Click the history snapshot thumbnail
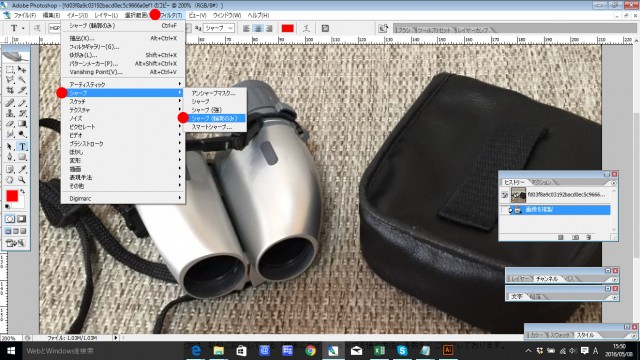640x360 pixels. pos(518,195)
